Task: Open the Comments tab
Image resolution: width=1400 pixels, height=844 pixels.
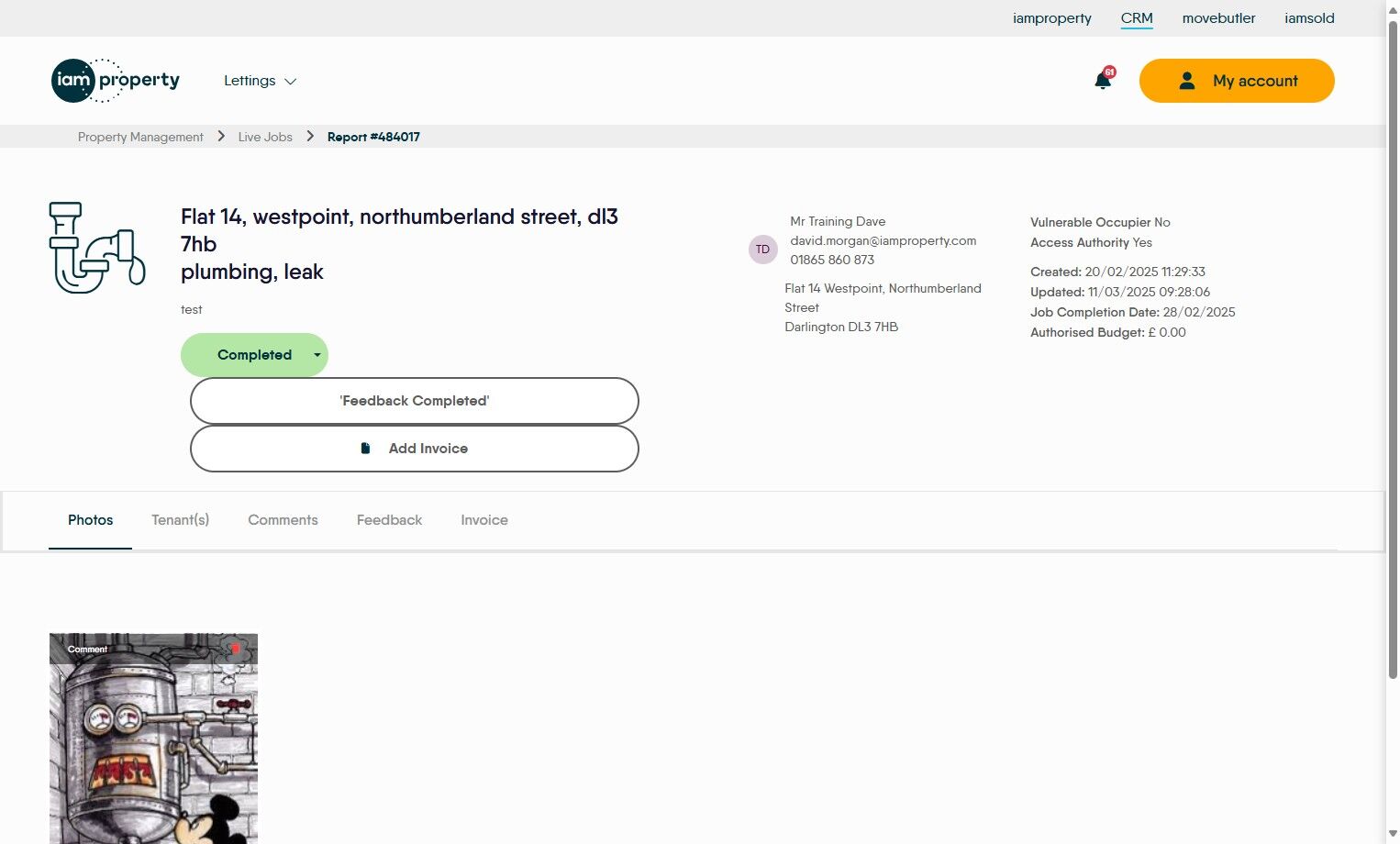Action: coord(283,520)
